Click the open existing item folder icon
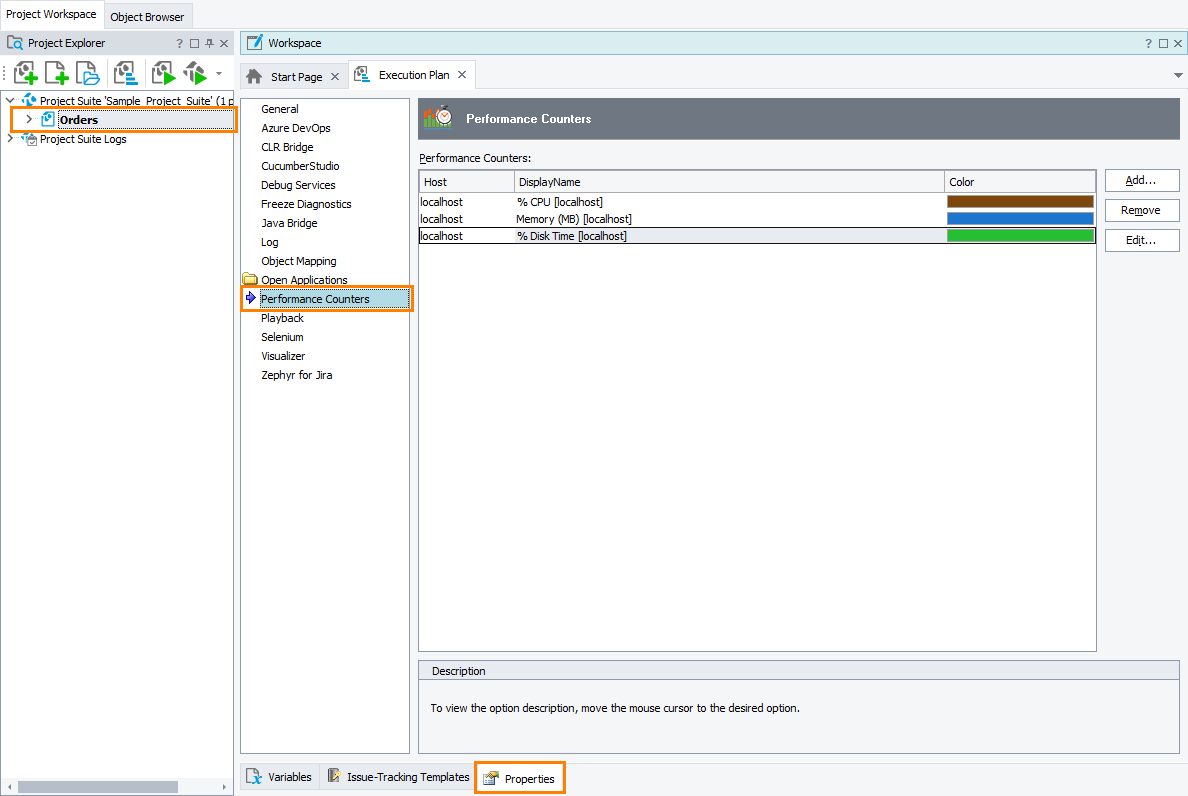This screenshot has height=796, width=1188. 88,74
